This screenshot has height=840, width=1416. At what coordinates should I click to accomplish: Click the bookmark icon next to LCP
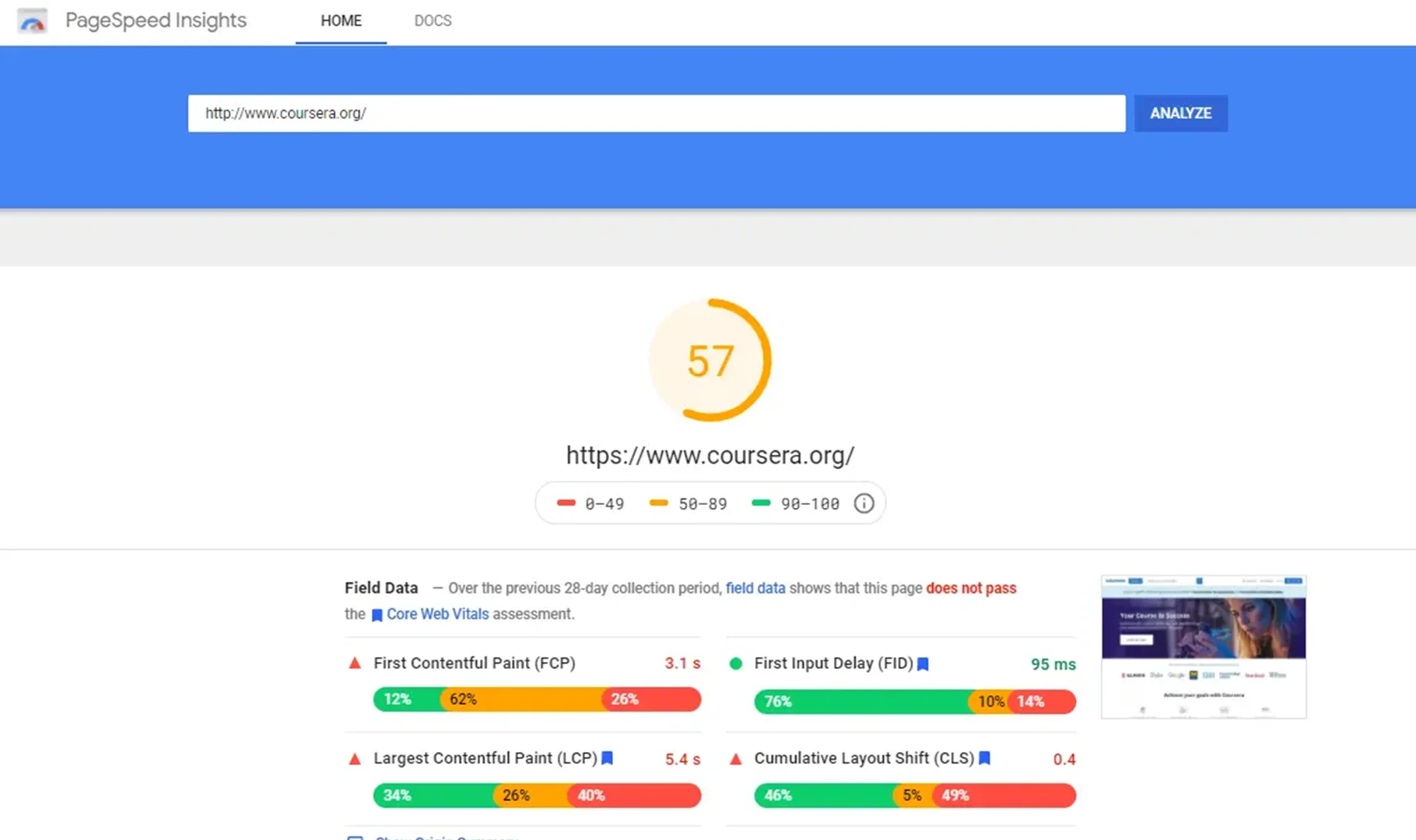pos(608,758)
